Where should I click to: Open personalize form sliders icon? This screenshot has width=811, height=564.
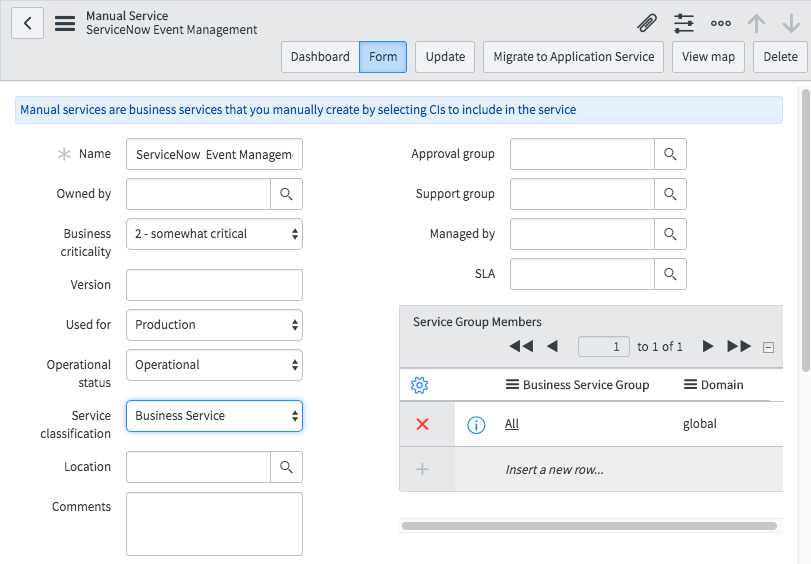click(x=684, y=23)
